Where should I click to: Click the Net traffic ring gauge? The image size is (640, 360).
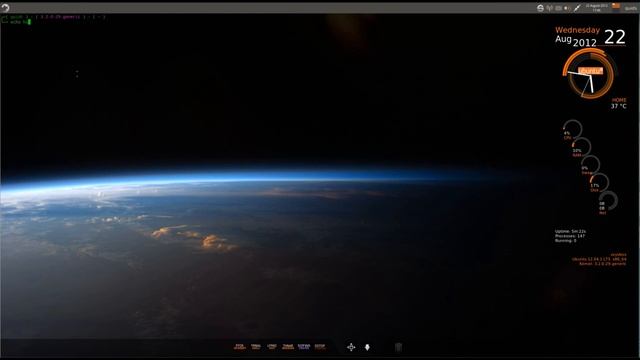pos(608,201)
